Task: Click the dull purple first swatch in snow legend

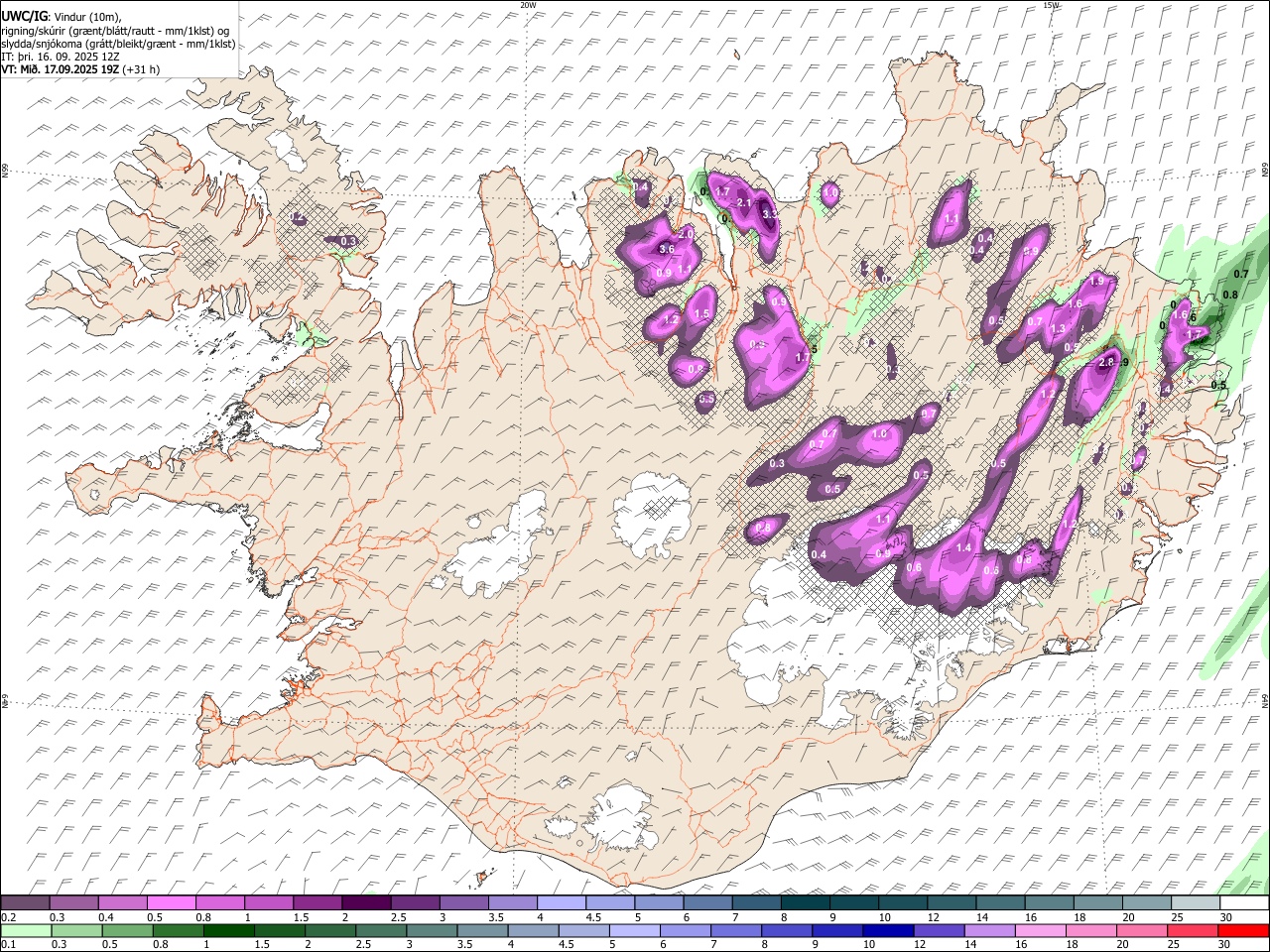Action: 25,902
